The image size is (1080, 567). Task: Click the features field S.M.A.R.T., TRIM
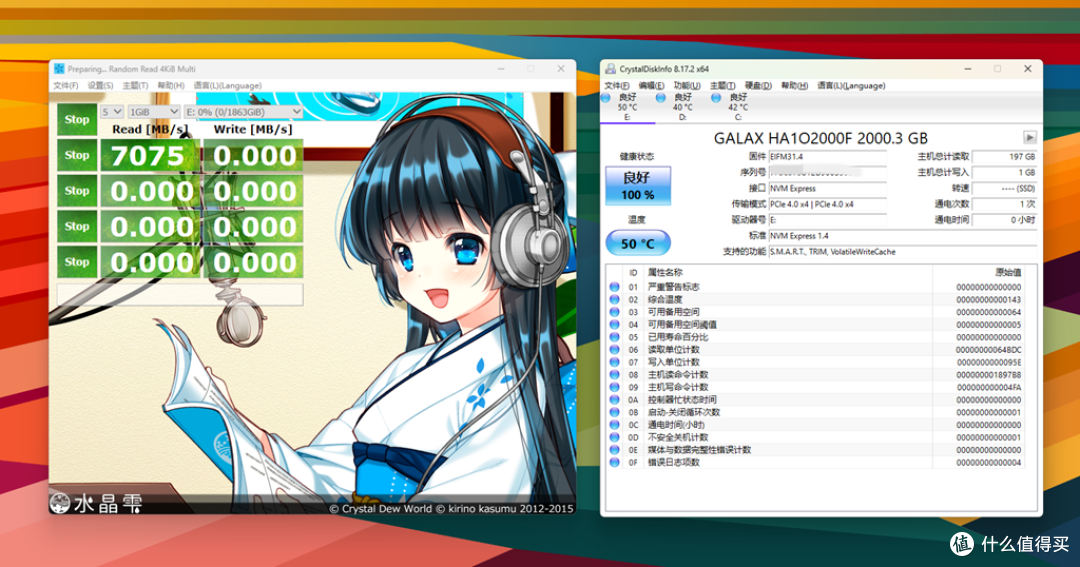903,251
